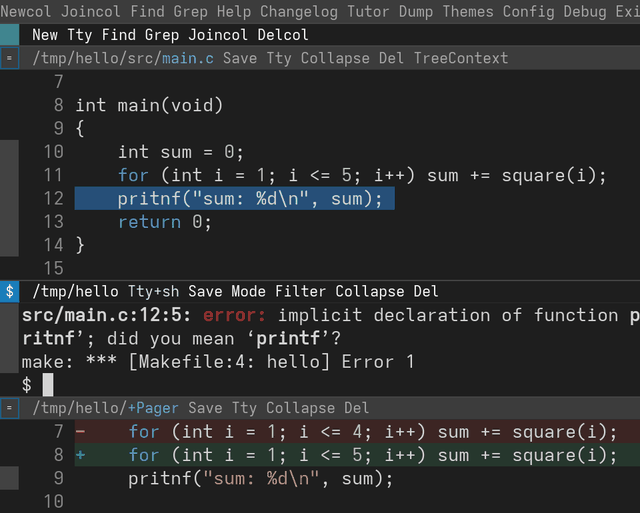Viewport: 640px width, 513px height.
Task: Click the main.c scrollbar thumb
Action: [9, 198]
